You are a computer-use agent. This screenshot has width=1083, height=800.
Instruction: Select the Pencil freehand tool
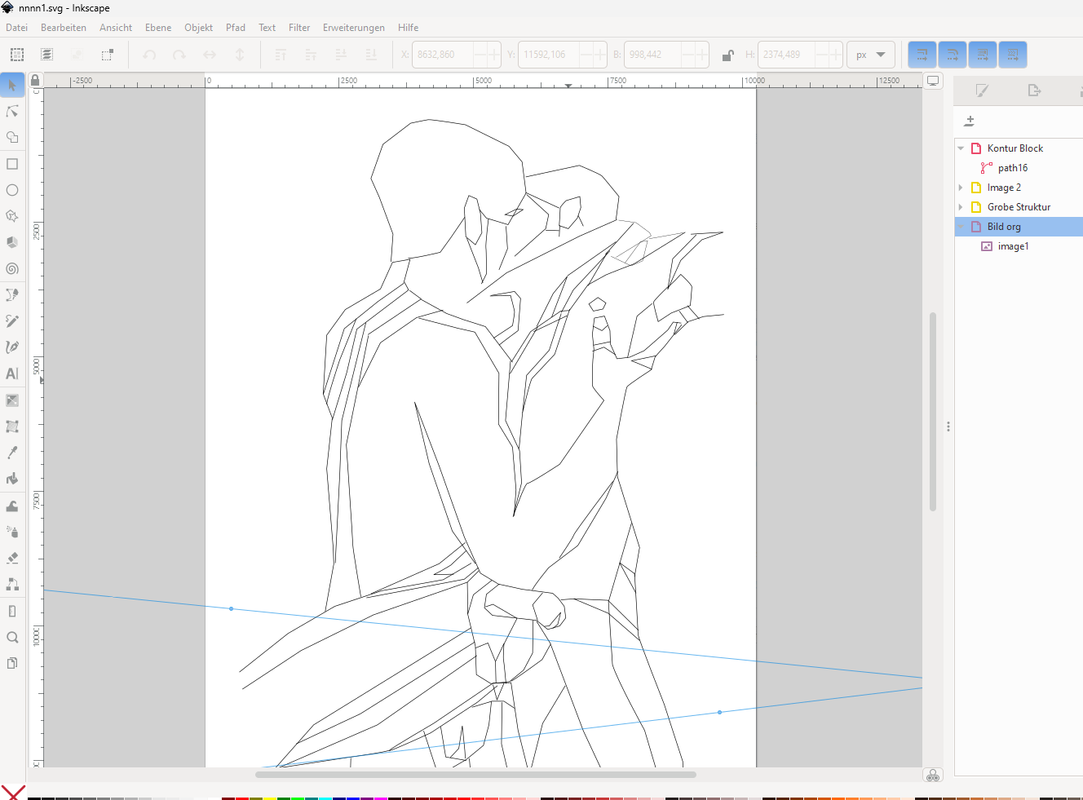[12, 321]
